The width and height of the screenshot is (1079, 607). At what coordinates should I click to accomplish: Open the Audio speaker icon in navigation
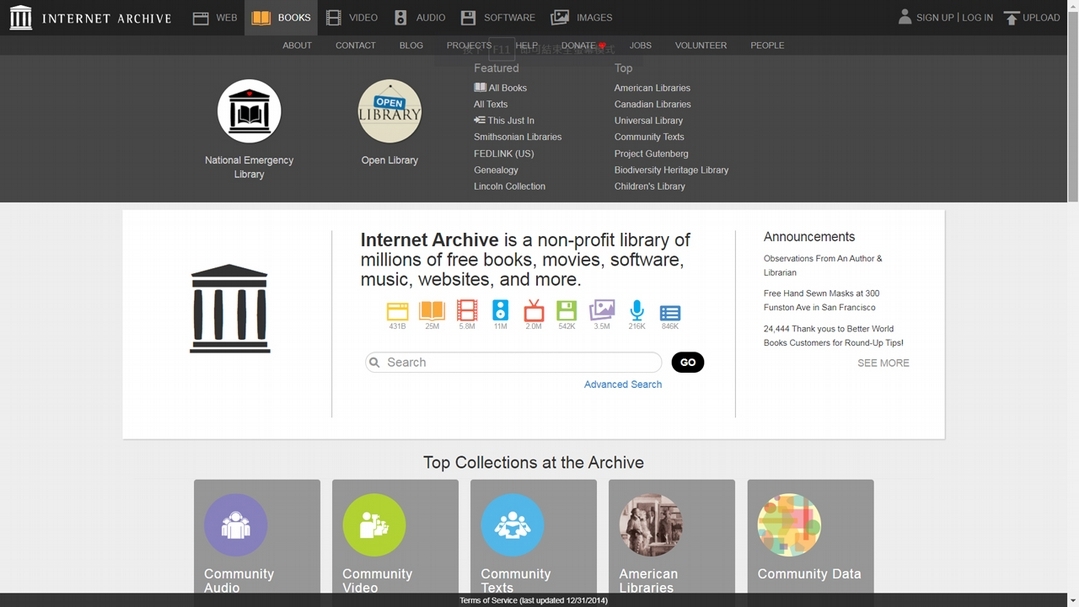tap(400, 18)
